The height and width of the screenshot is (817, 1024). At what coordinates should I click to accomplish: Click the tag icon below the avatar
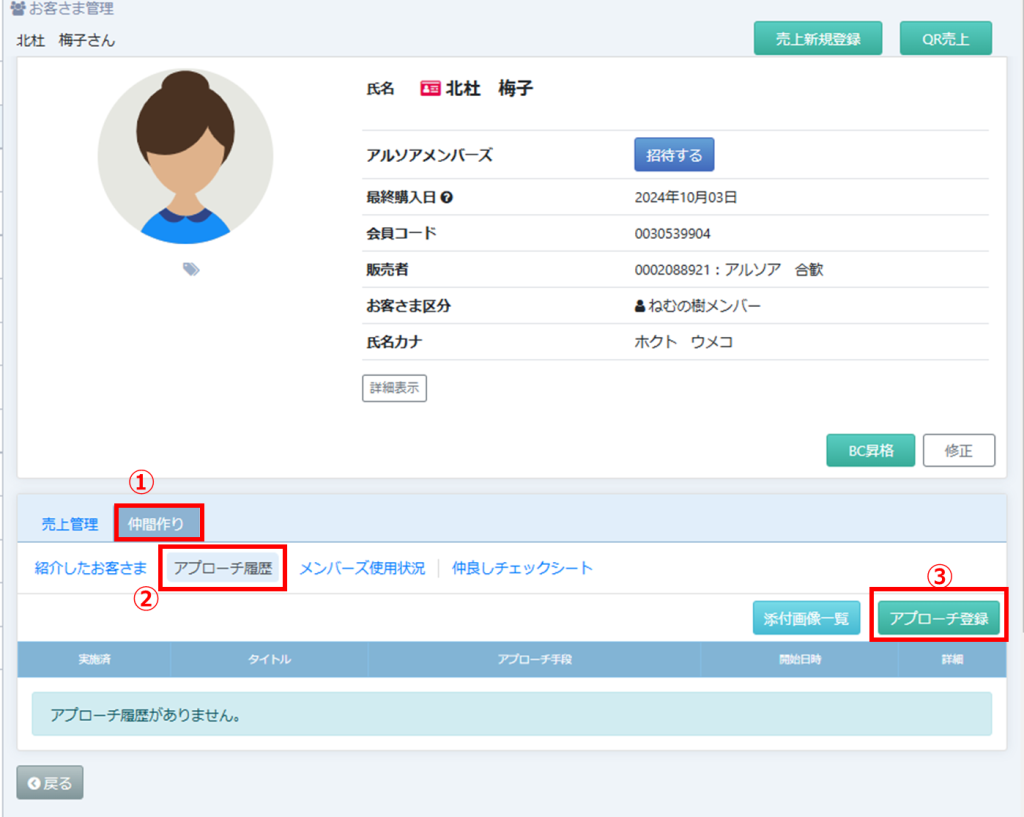191,269
